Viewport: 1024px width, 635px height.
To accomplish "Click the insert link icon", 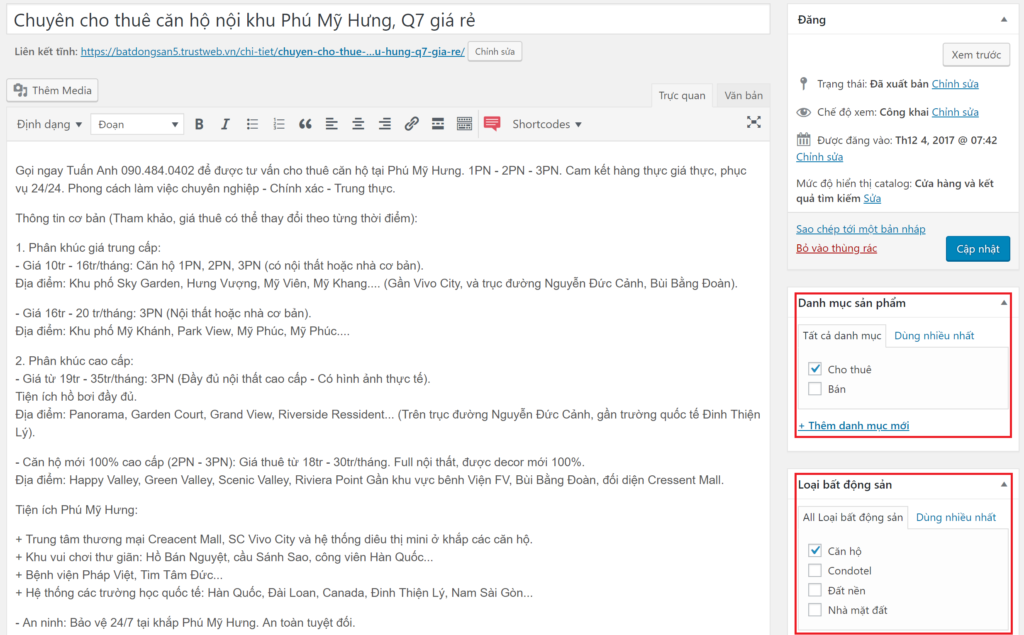I will [411, 124].
